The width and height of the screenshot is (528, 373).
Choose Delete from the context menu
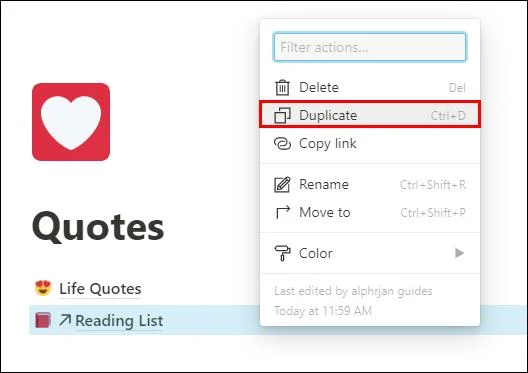point(370,88)
